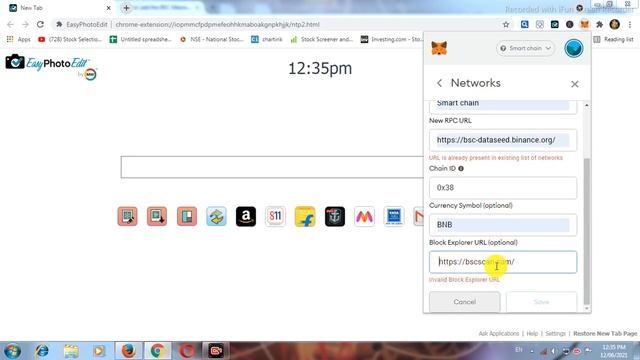
Task: Open Firefox from taskbar
Action: pyautogui.click(x=128, y=351)
